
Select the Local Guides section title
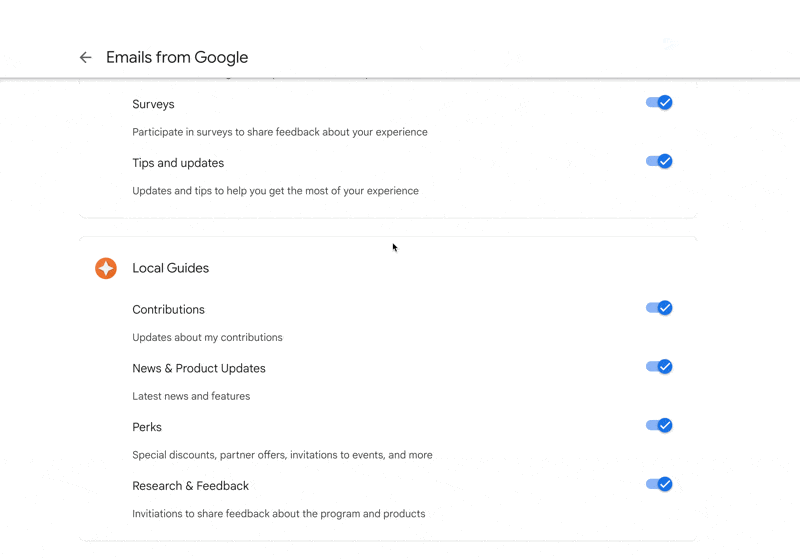[x=170, y=268]
